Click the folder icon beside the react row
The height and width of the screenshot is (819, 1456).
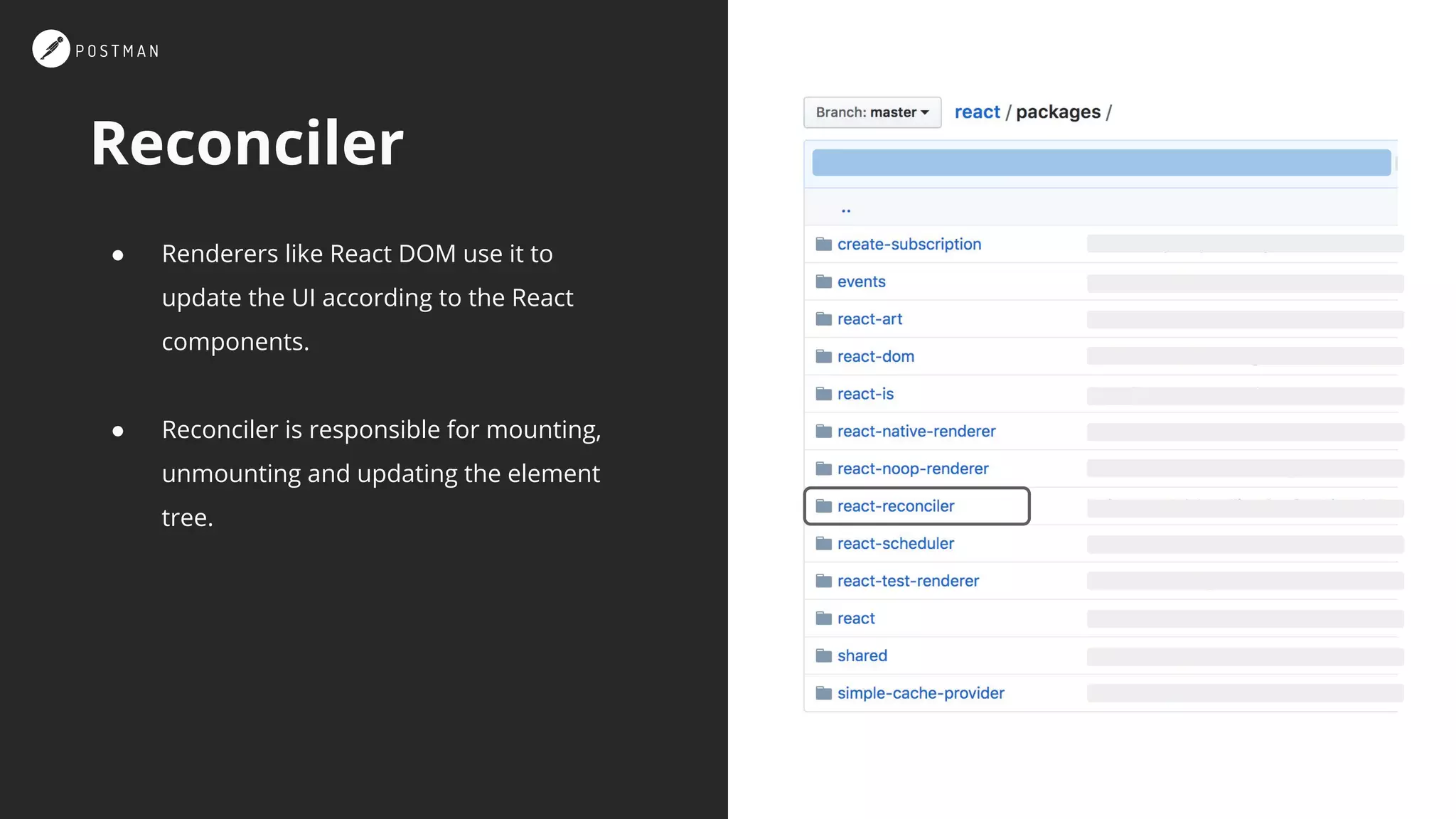[824, 619]
